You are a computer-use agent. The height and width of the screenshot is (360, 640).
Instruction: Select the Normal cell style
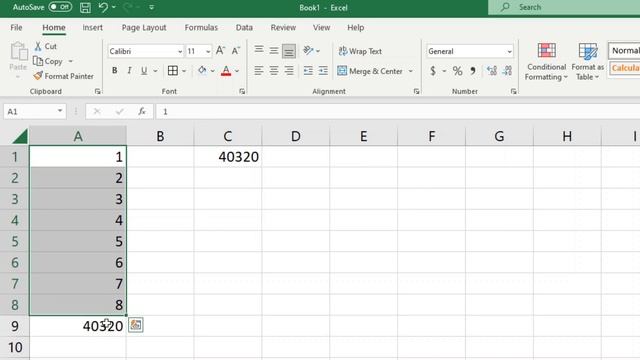[x=624, y=51]
